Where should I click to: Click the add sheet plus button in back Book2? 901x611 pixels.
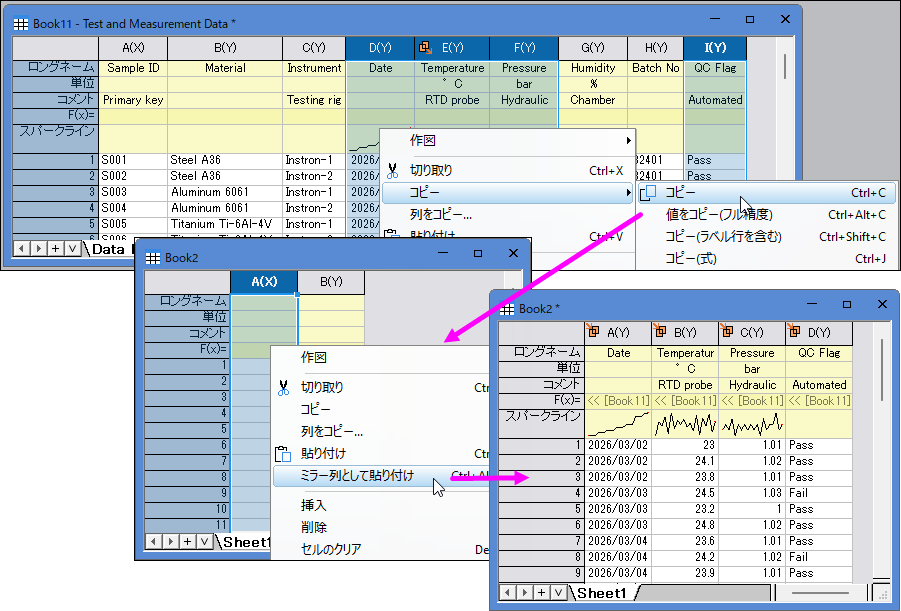tap(187, 541)
